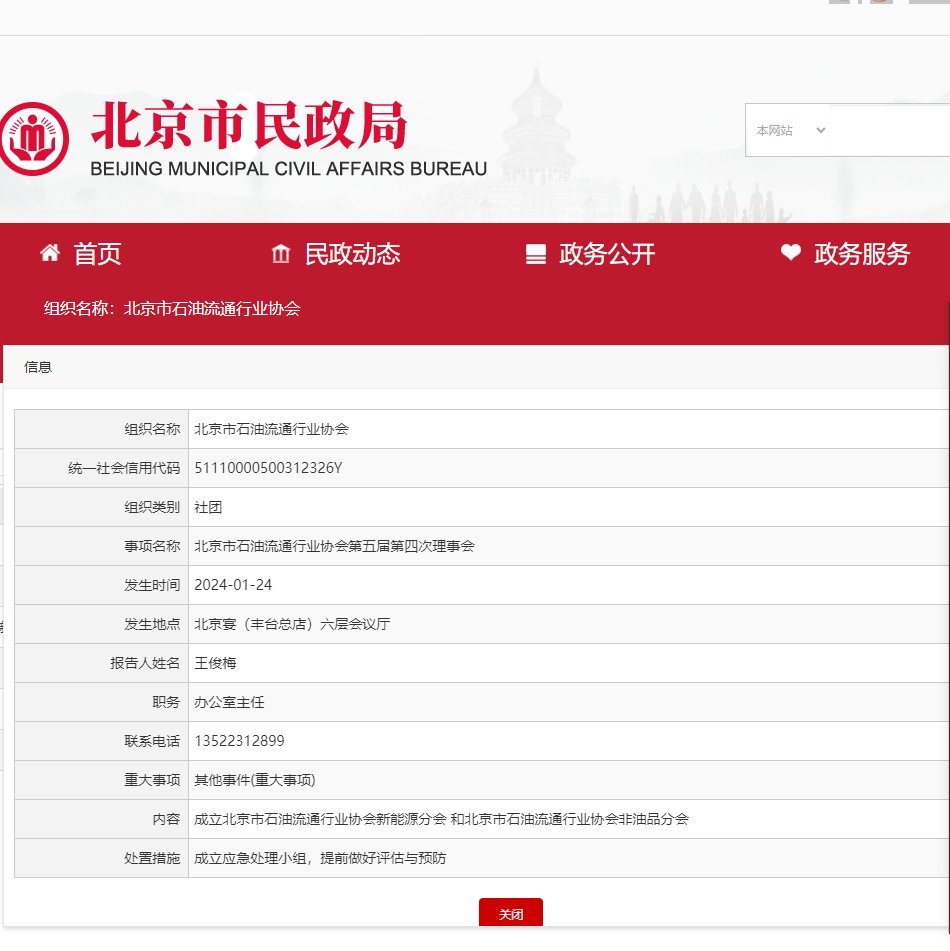Click the 职务 label cell
950x951 pixels.
click(101, 702)
